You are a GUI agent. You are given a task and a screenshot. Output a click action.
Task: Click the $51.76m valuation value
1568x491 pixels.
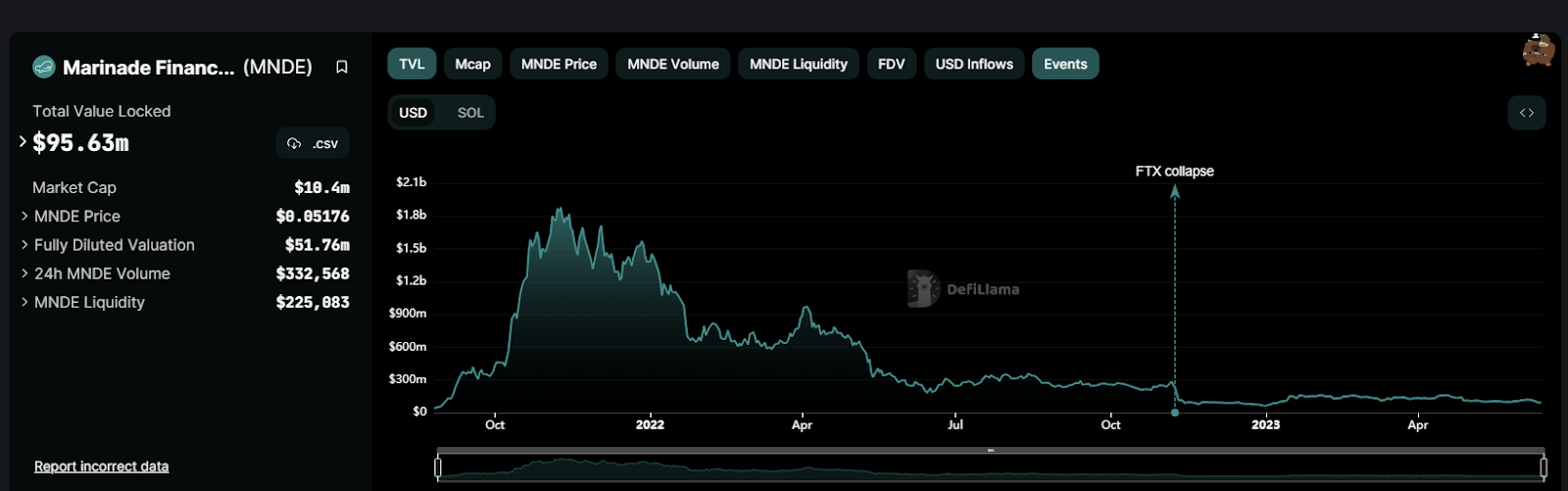(318, 245)
